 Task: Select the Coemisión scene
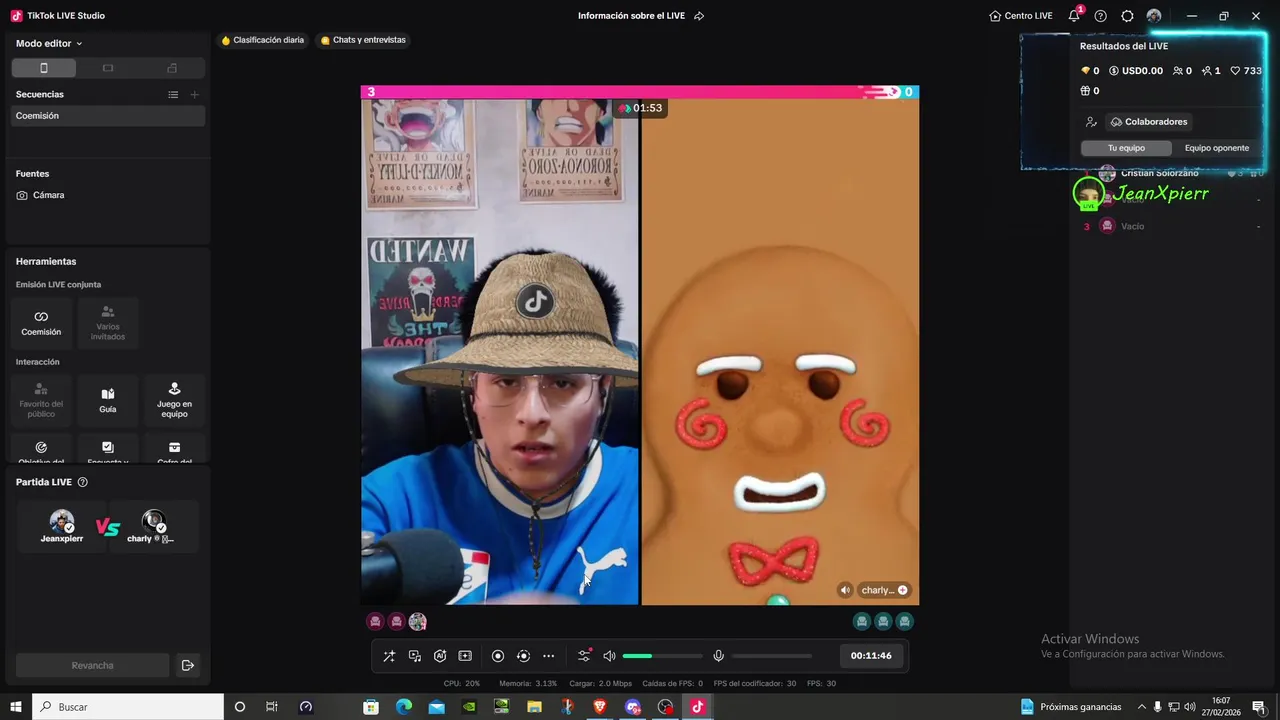coord(108,116)
